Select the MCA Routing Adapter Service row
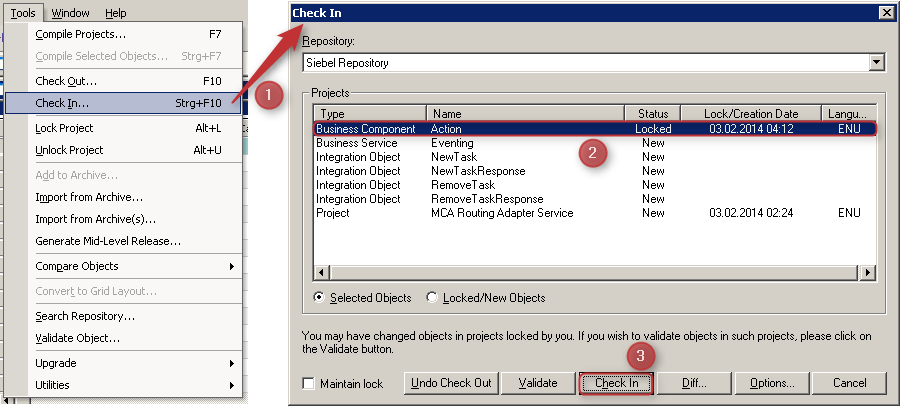 coord(595,213)
